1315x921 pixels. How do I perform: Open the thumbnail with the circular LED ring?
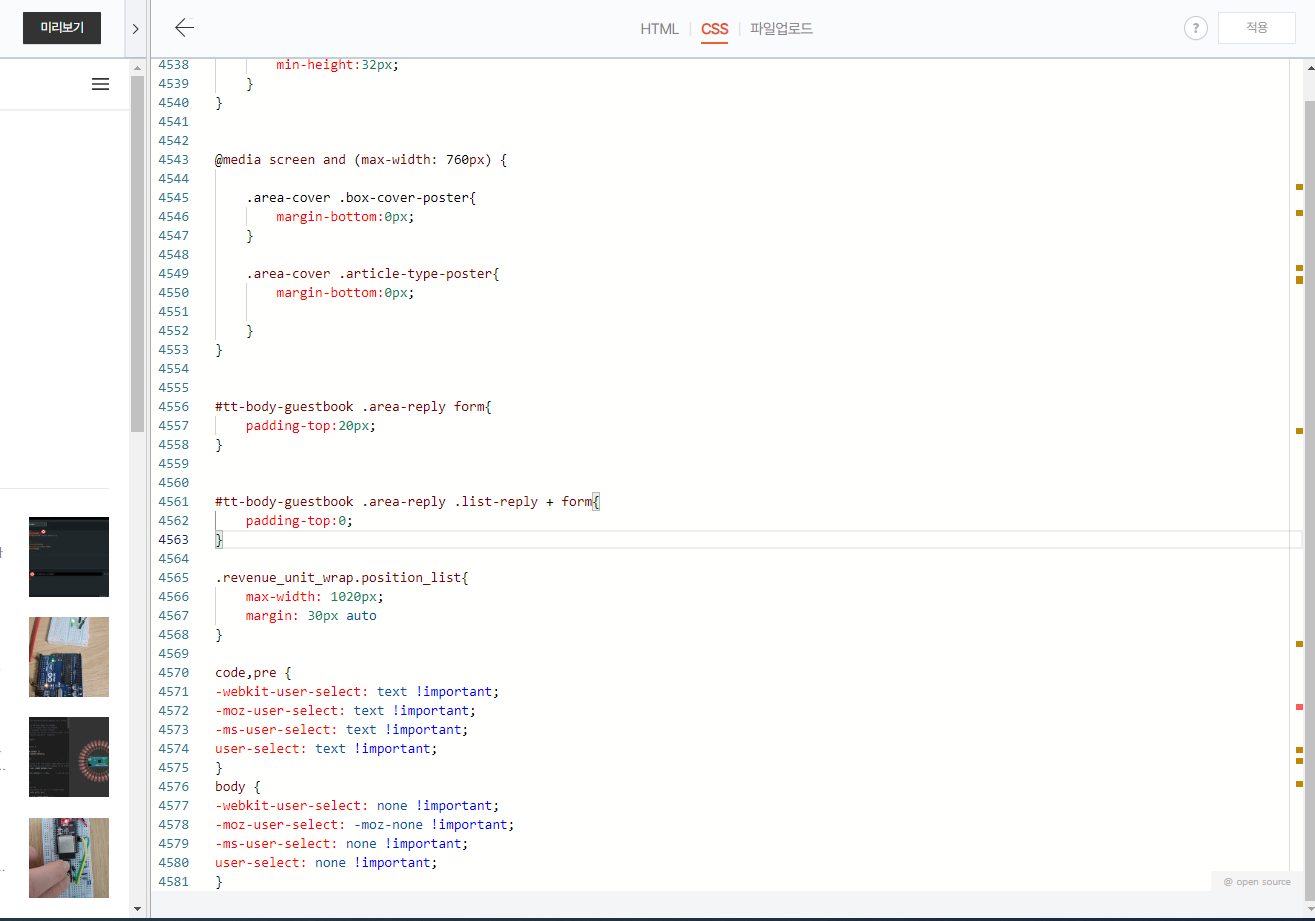(69, 757)
